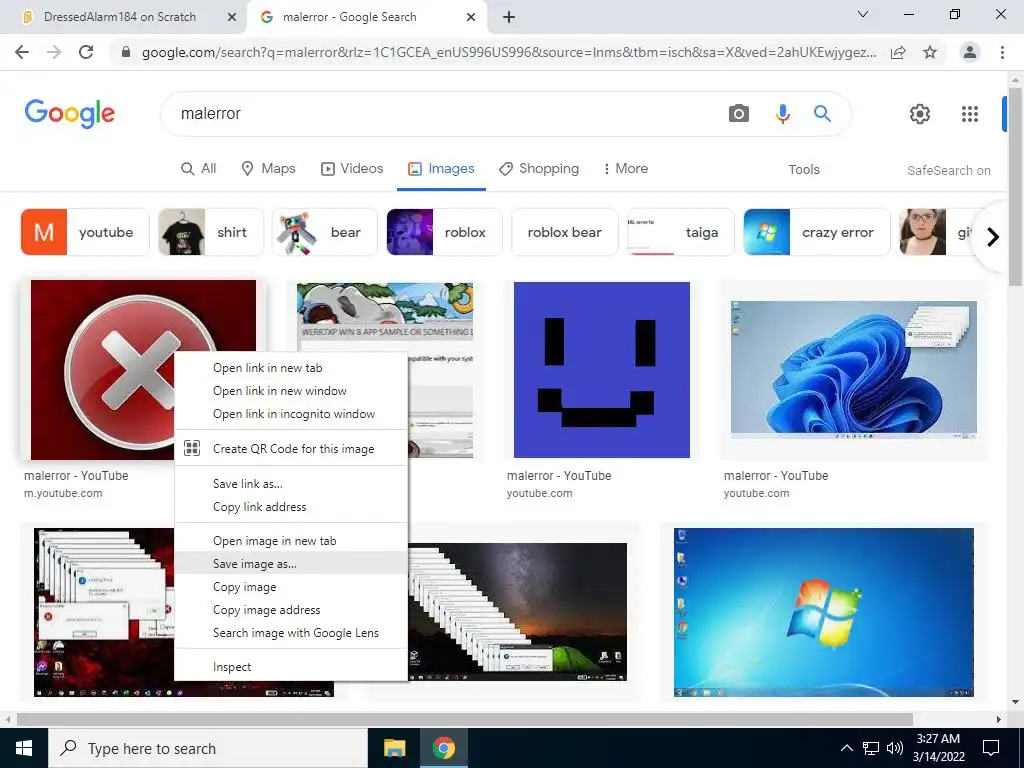Switch to the Maps results tab
The height and width of the screenshot is (768, 1024).
[x=268, y=168]
